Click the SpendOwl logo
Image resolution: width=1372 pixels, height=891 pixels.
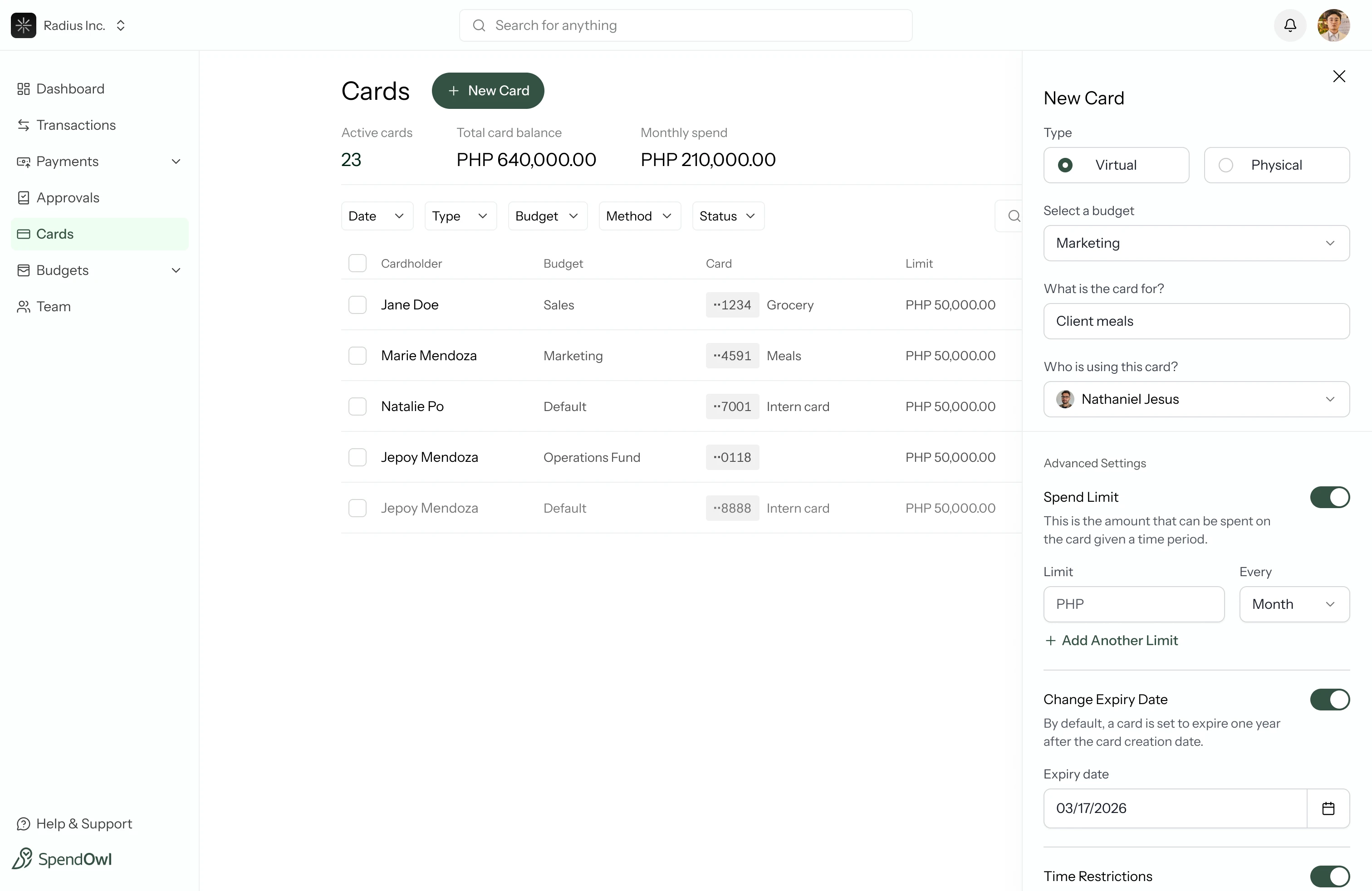click(62, 859)
